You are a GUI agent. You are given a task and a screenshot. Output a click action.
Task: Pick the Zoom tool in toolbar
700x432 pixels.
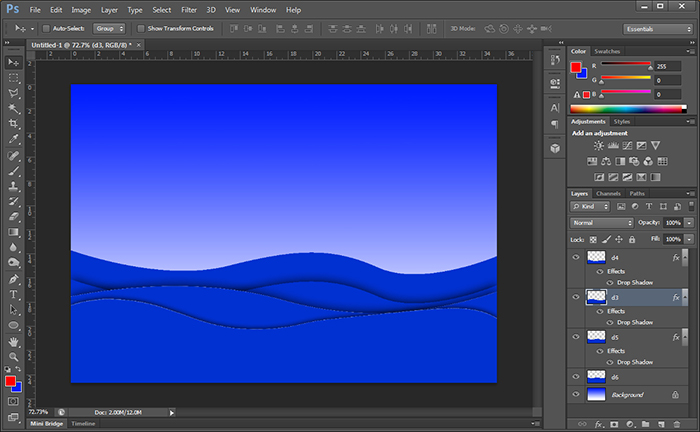point(14,356)
